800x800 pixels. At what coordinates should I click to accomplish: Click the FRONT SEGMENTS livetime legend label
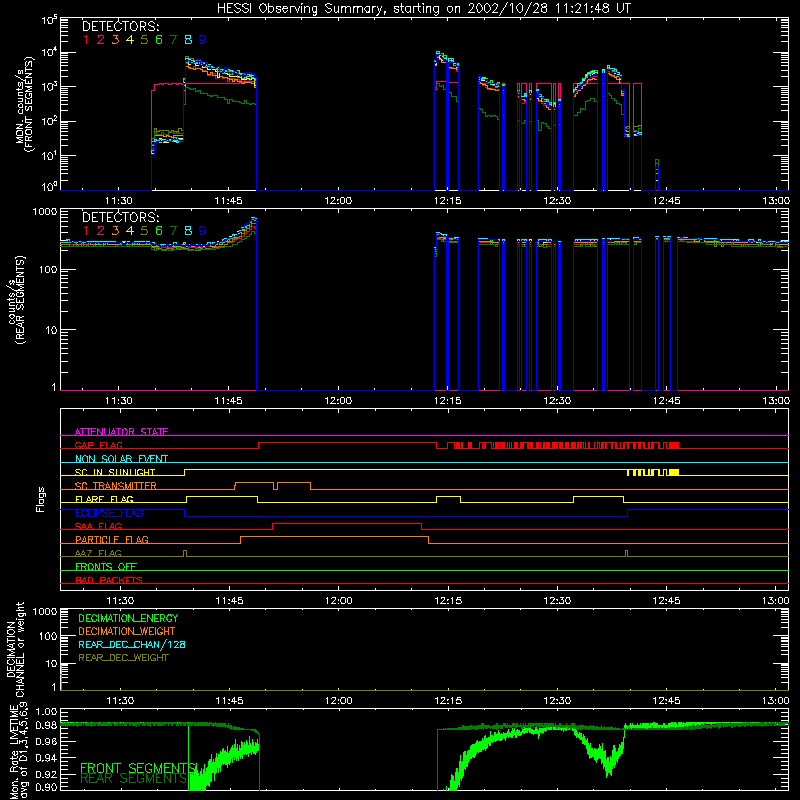coord(138,768)
